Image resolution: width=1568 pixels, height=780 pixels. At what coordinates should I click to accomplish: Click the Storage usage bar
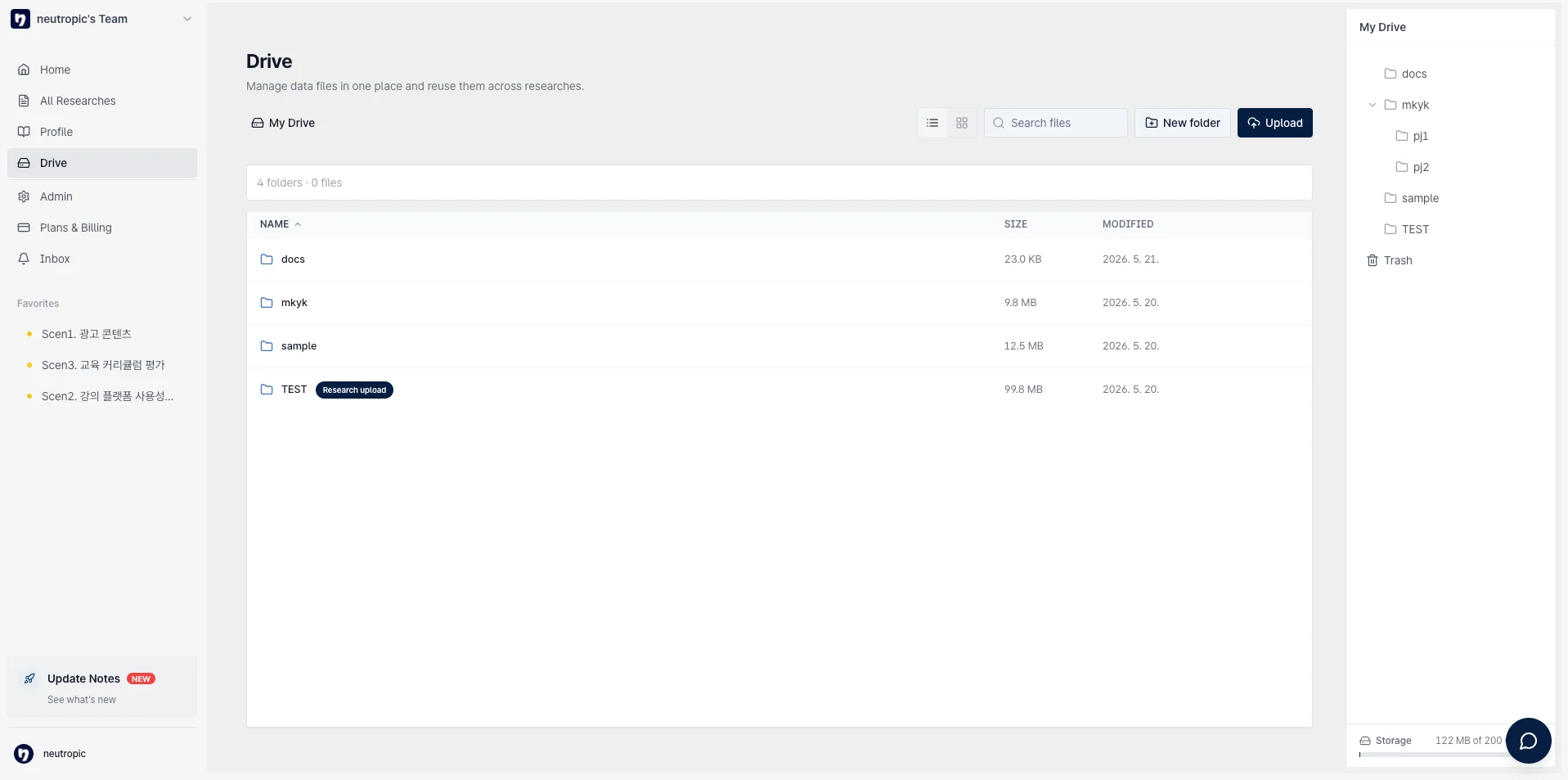(x=1431, y=755)
